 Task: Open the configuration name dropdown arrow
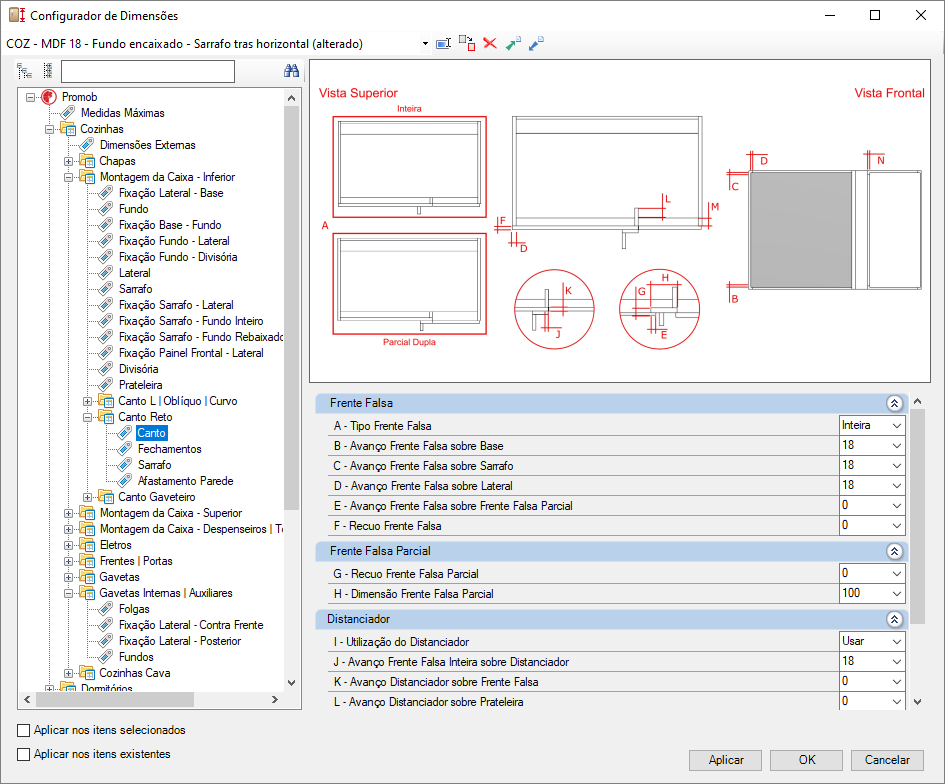pos(425,43)
